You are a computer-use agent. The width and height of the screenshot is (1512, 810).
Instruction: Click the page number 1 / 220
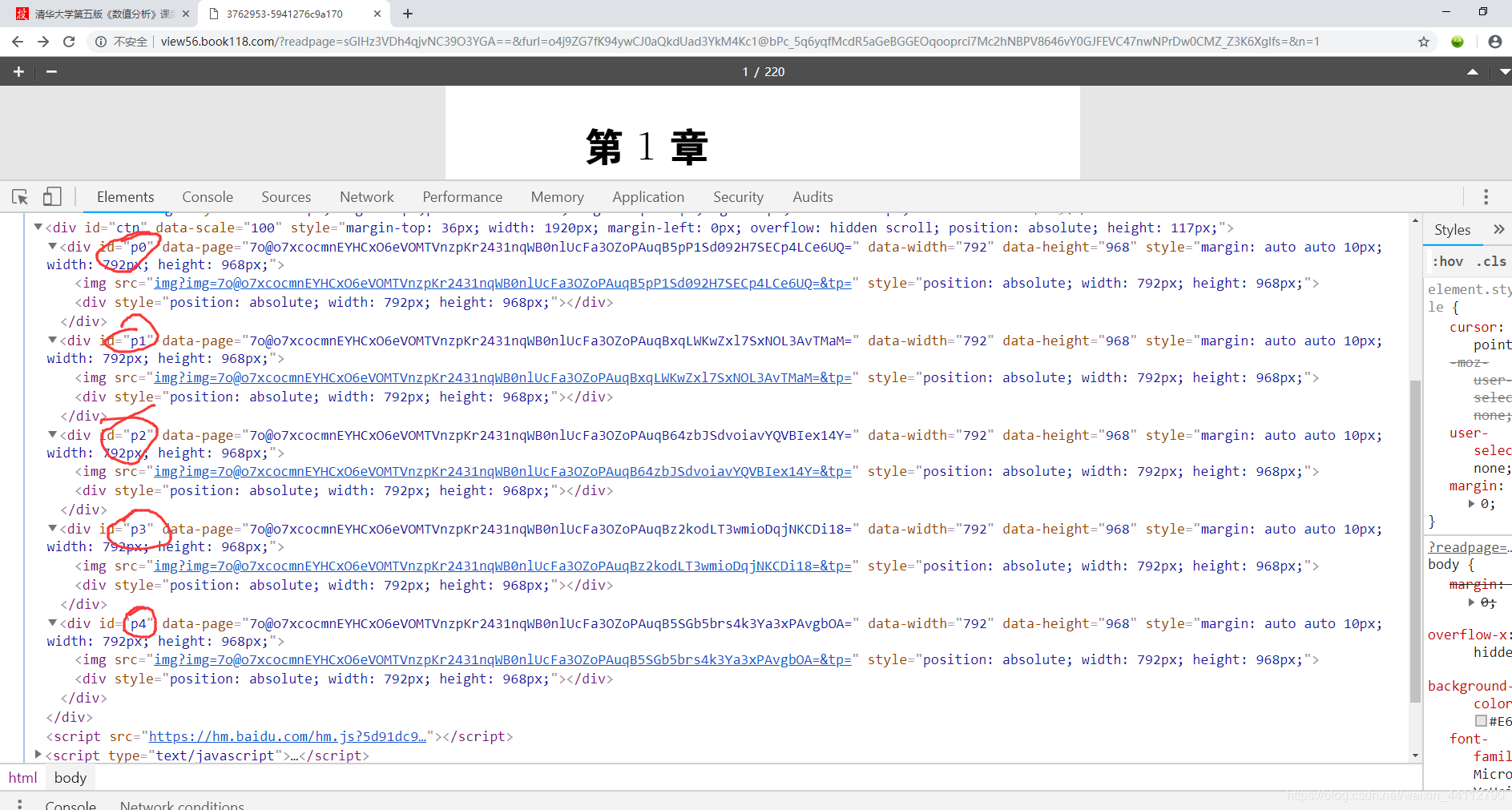pos(763,72)
